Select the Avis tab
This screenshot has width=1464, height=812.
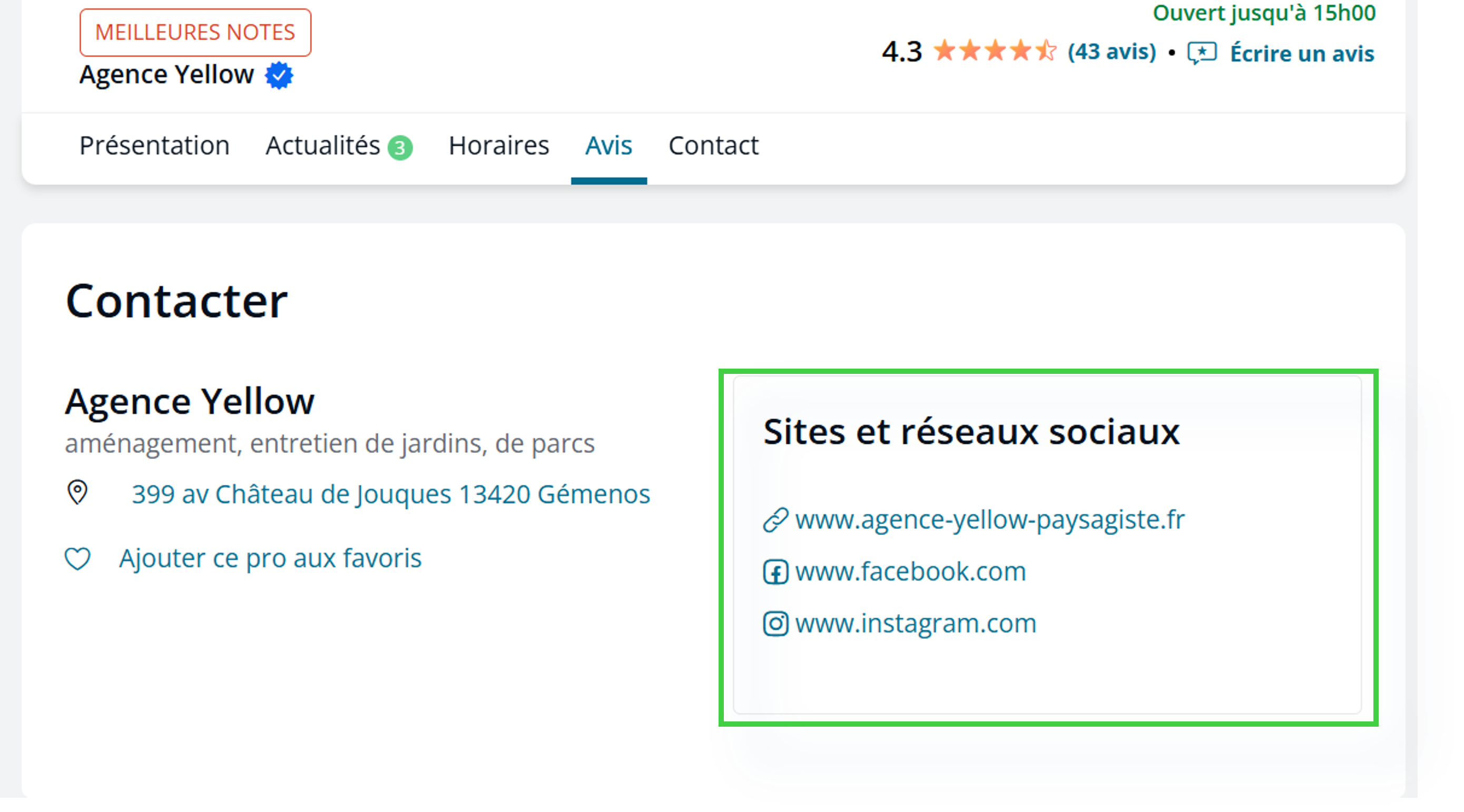608,145
